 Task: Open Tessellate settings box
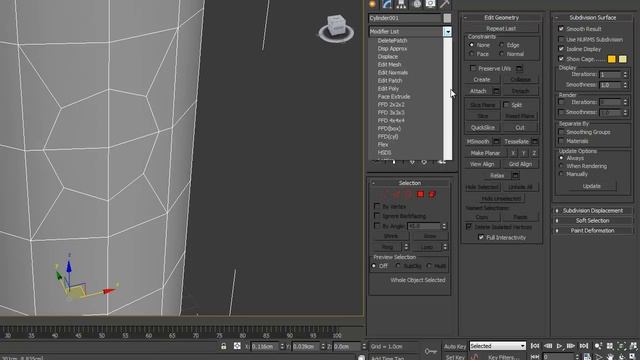point(535,142)
